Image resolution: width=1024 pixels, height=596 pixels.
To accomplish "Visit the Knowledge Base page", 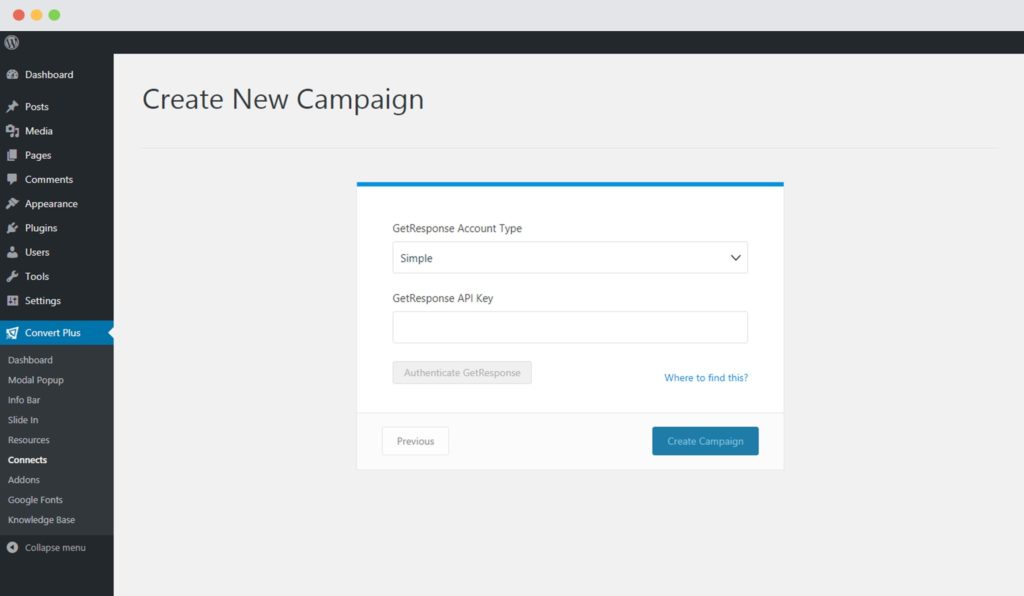I will click(x=41, y=519).
